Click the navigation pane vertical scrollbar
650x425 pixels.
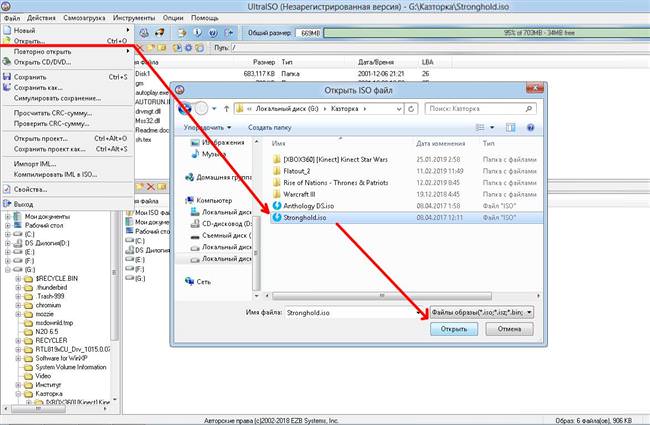[x=257, y=253]
